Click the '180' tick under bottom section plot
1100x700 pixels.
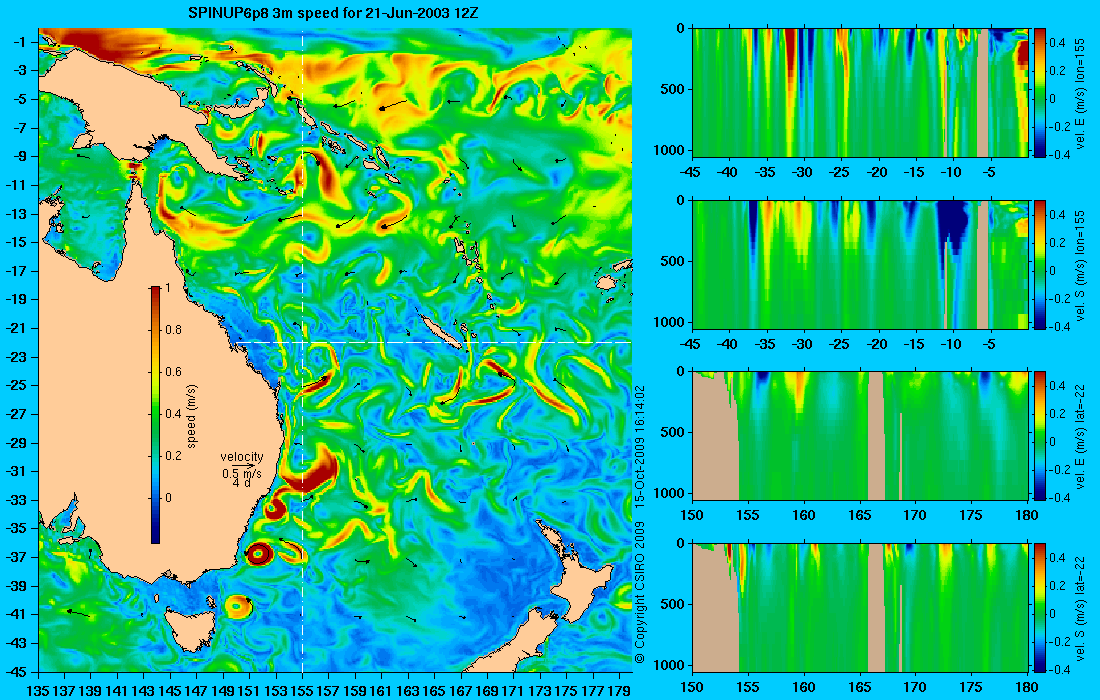pos(1027,687)
